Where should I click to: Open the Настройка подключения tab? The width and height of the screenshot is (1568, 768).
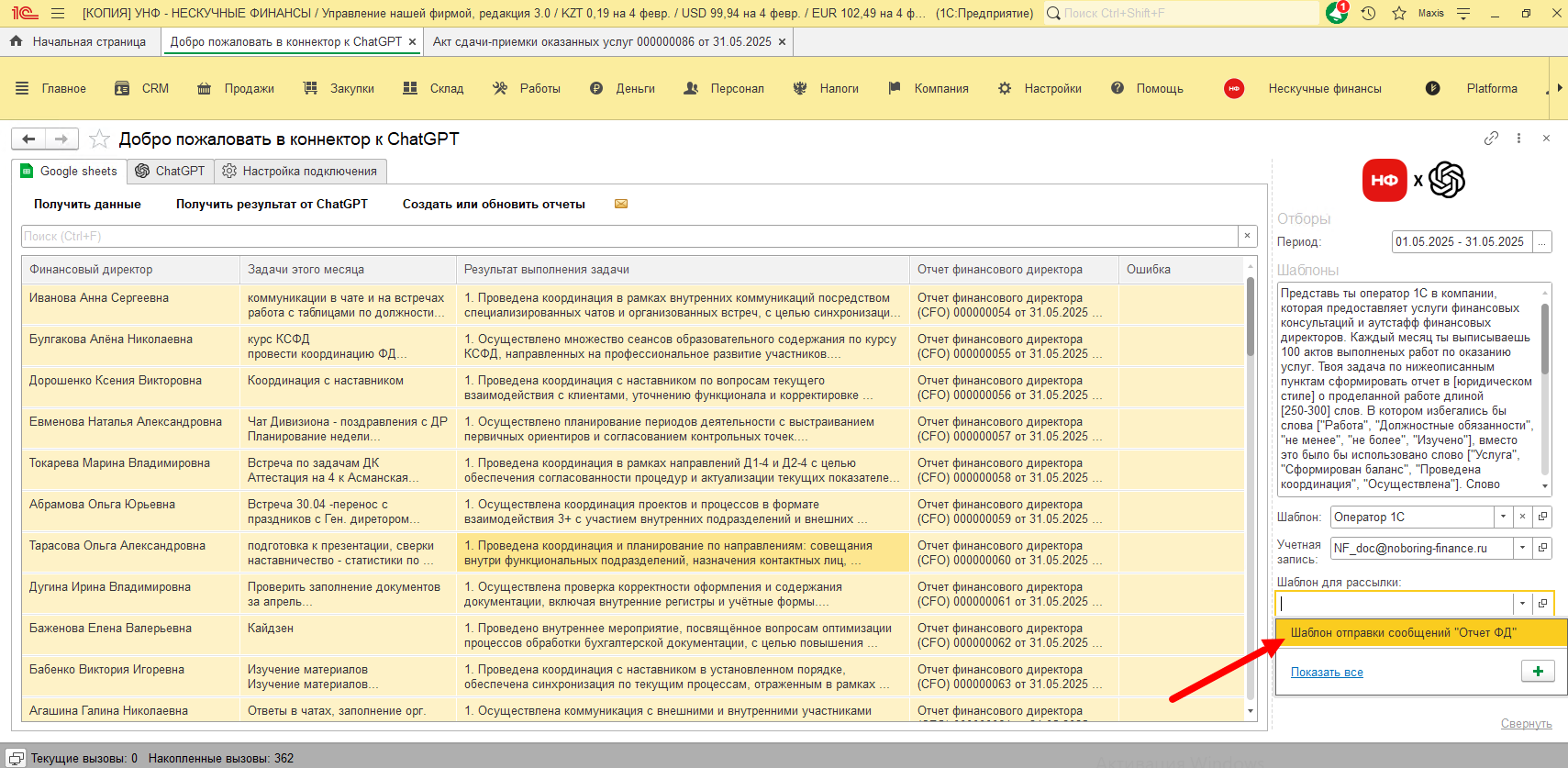300,172
